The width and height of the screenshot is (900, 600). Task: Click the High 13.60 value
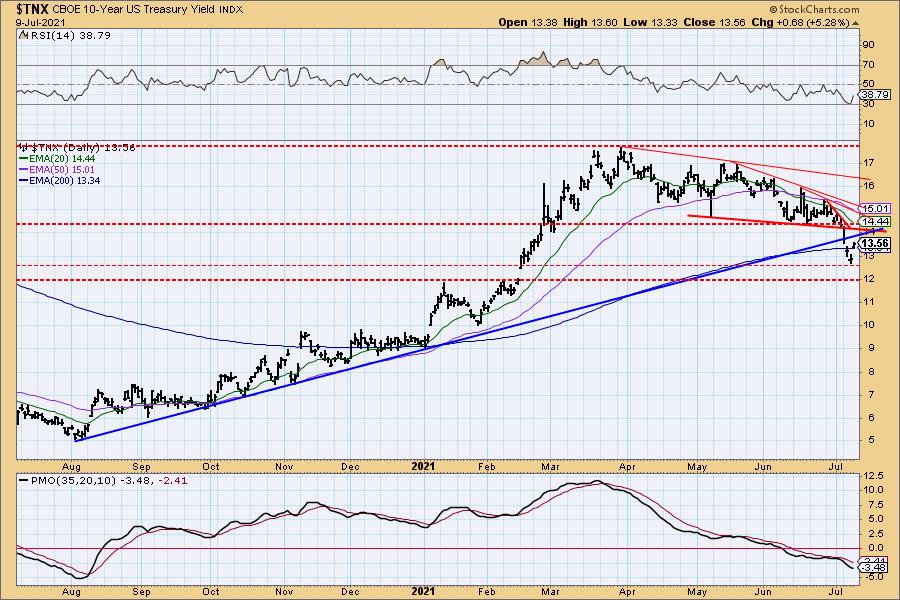591,22
